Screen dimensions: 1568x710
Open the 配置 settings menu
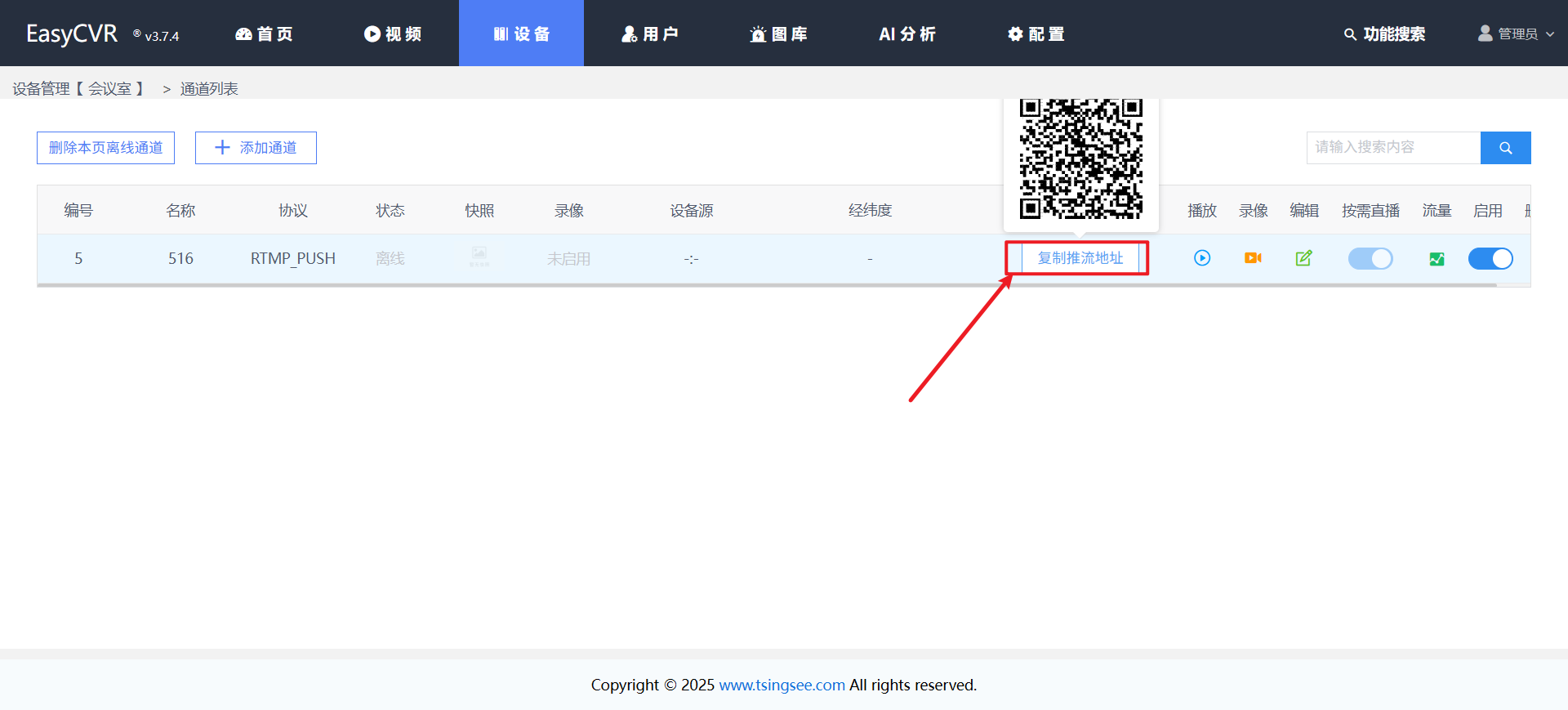[x=1036, y=33]
